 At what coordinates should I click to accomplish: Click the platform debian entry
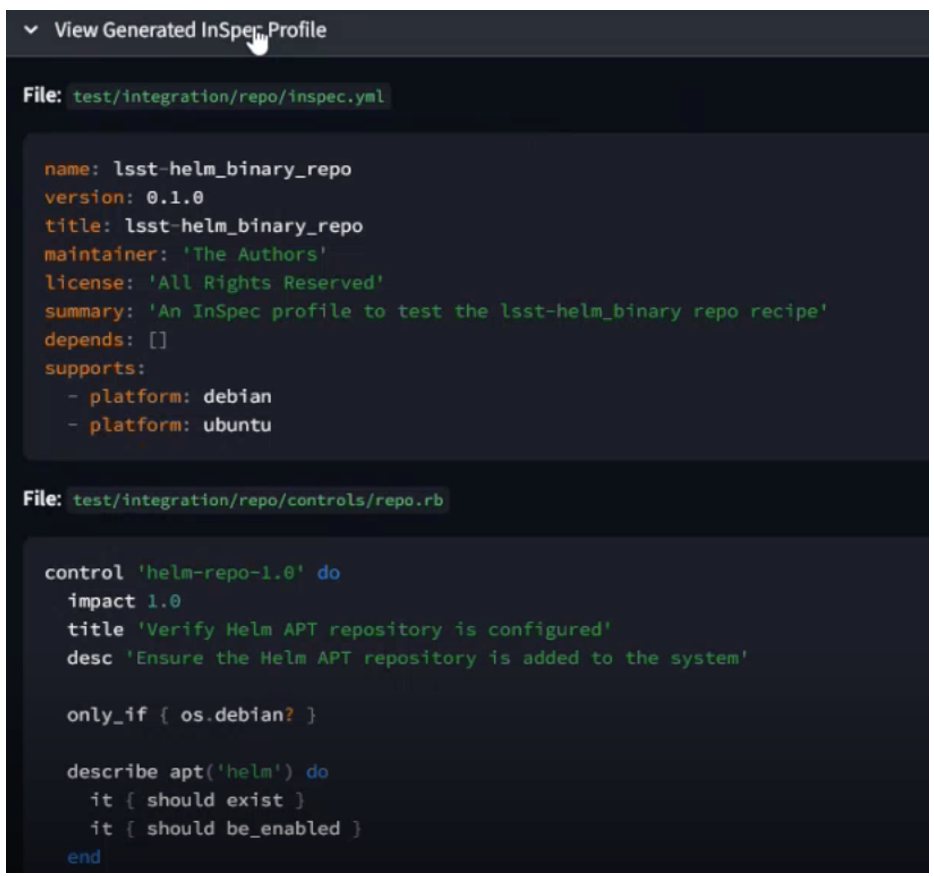click(180, 396)
